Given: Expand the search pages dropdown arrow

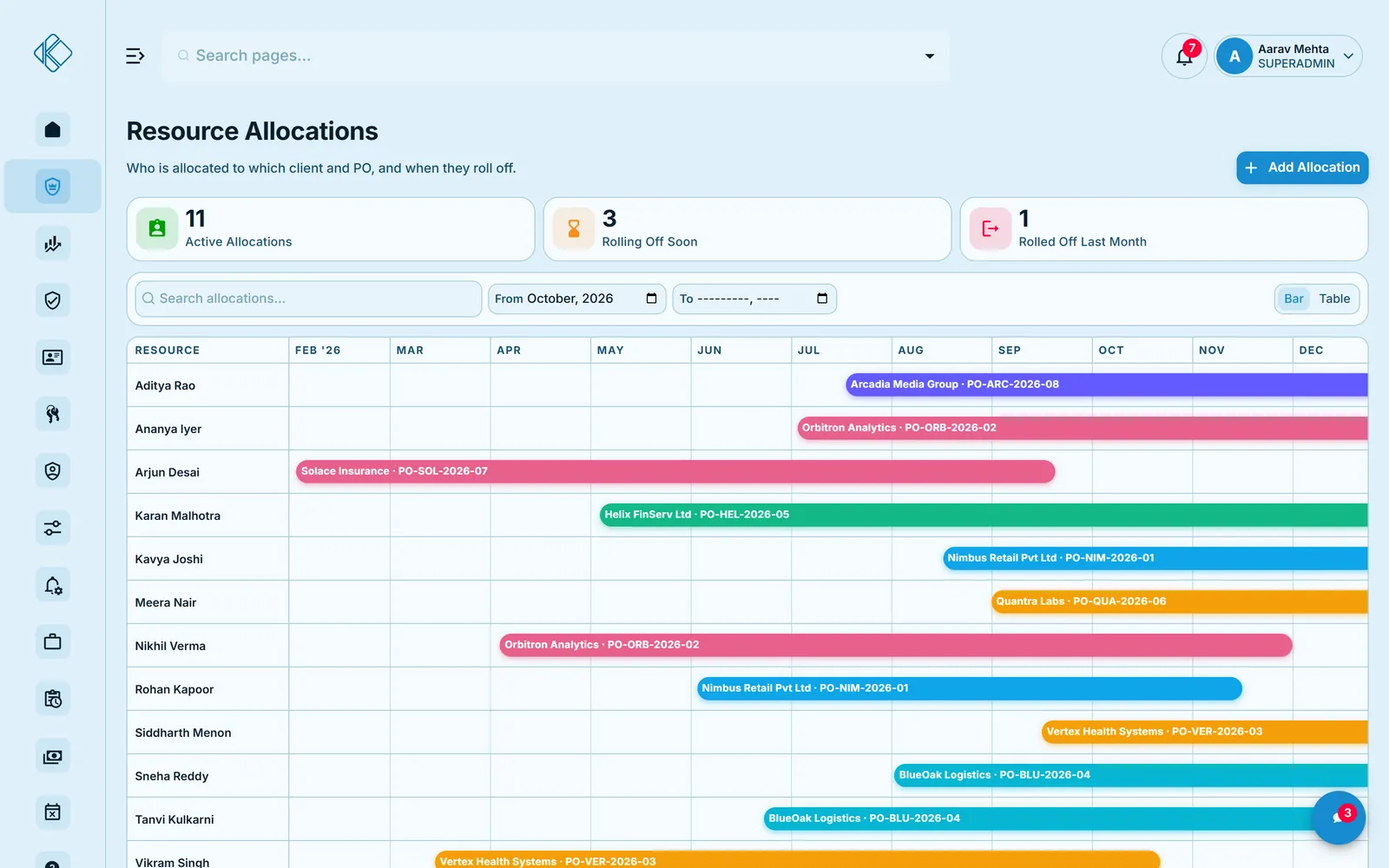Looking at the screenshot, I should point(930,56).
